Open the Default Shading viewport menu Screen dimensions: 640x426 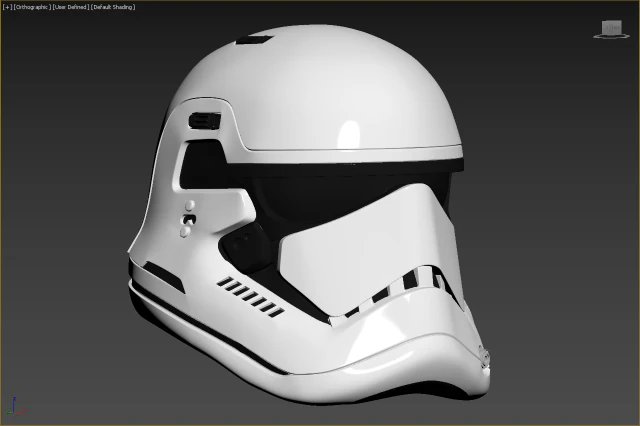coord(113,7)
